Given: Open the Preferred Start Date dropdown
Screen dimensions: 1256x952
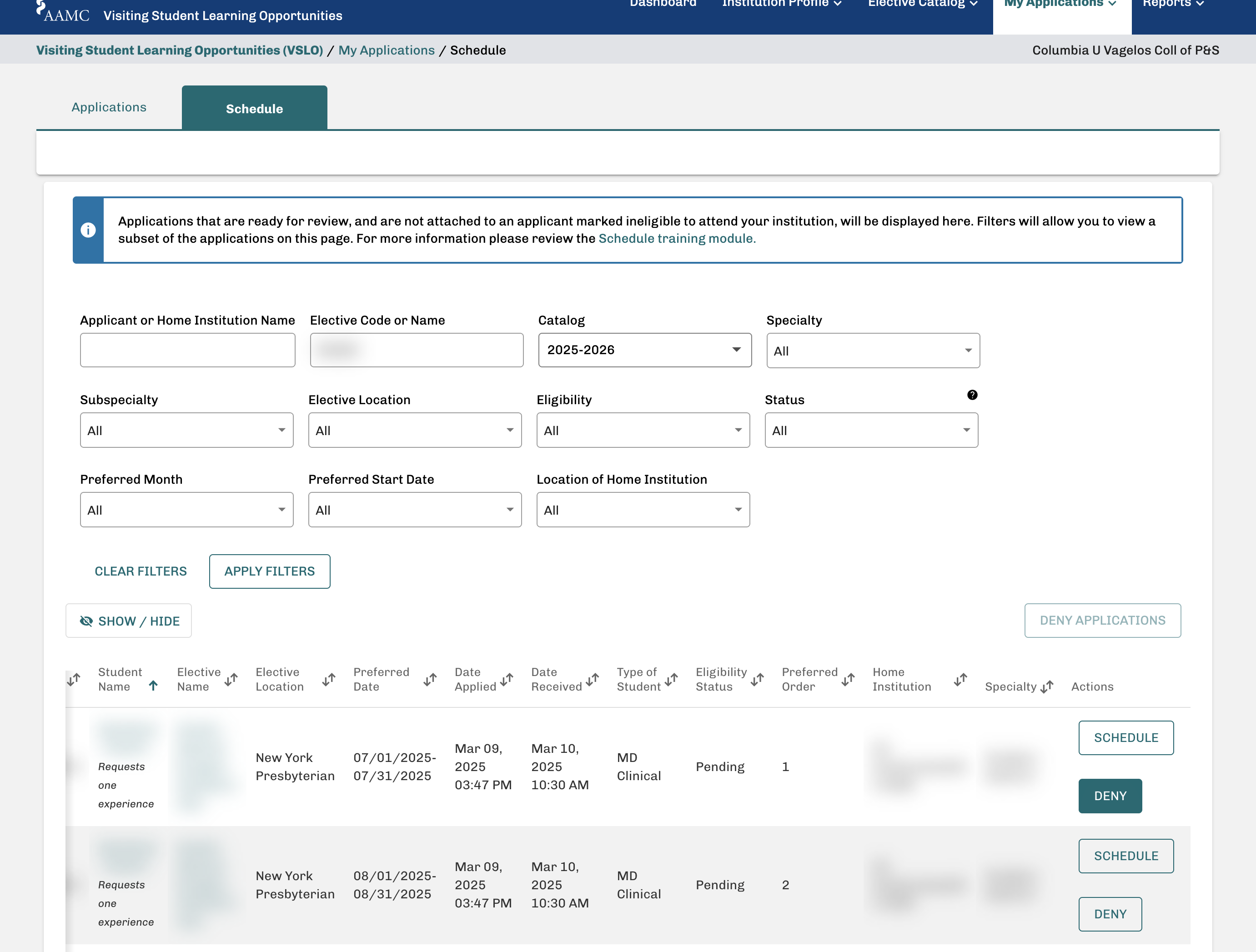Looking at the screenshot, I should (x=415, y=510).
